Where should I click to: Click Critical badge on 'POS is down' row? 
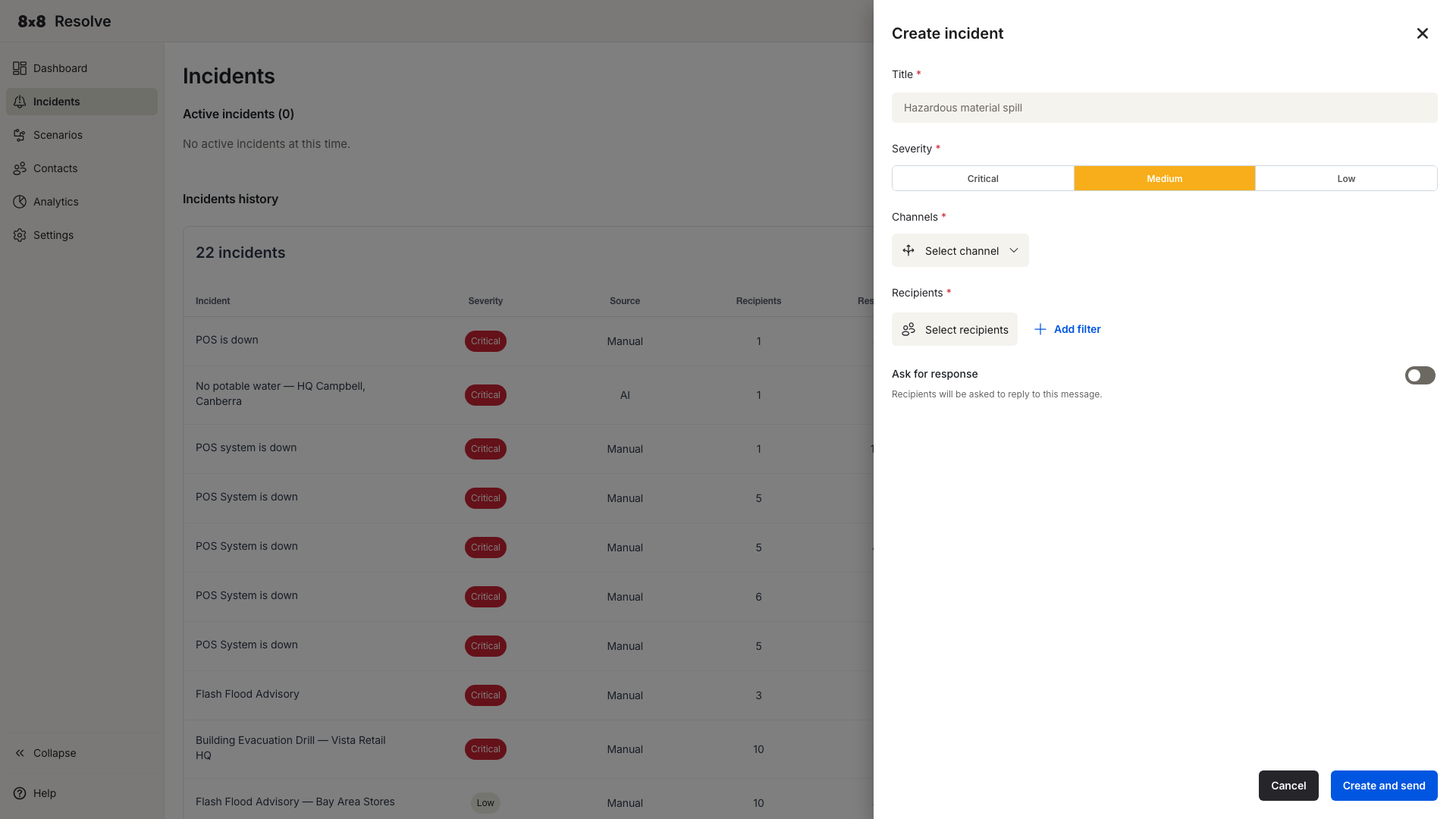pyautogui.click(x=485, y=341)
